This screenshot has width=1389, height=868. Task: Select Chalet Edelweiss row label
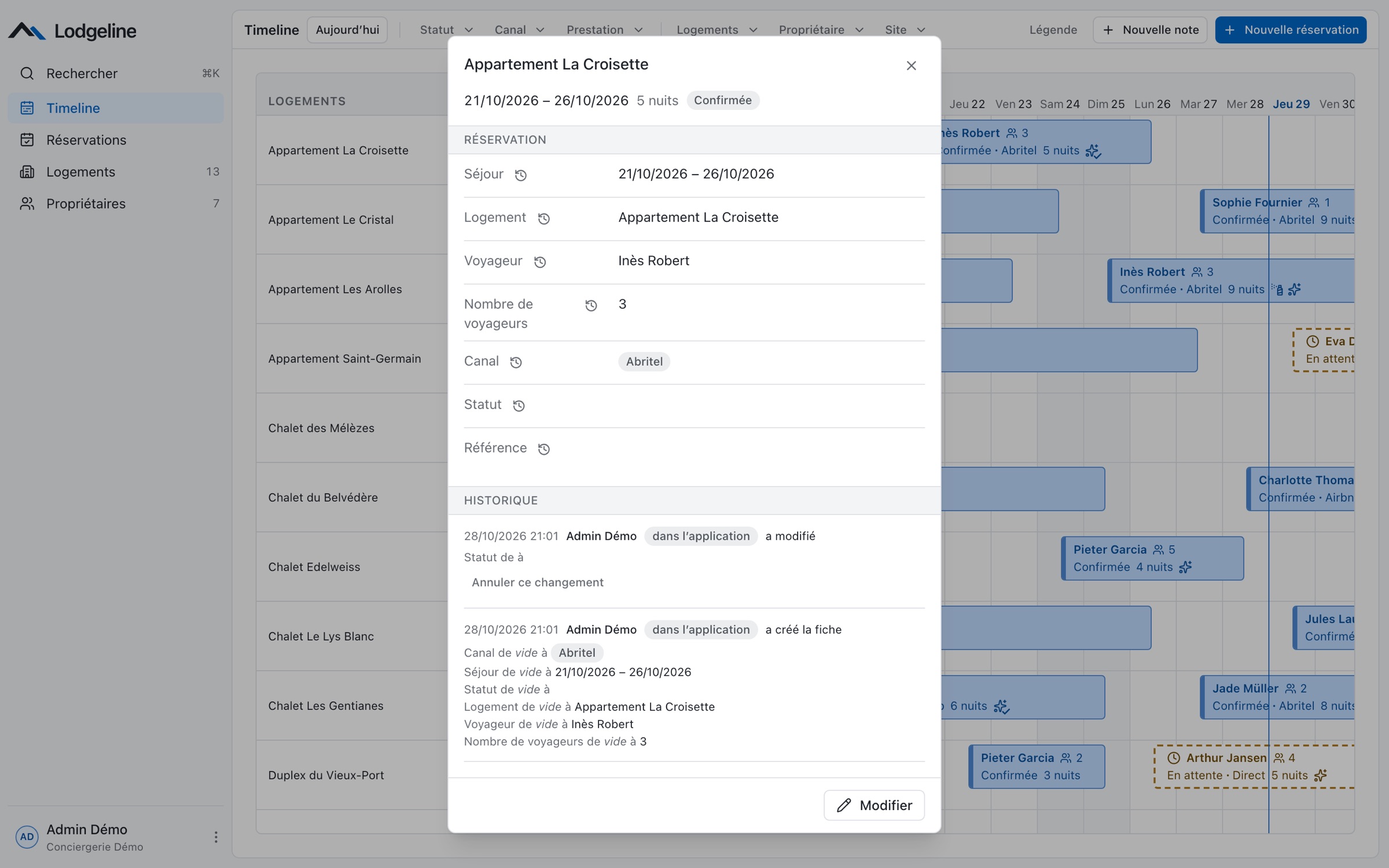[x=314, y=567]
